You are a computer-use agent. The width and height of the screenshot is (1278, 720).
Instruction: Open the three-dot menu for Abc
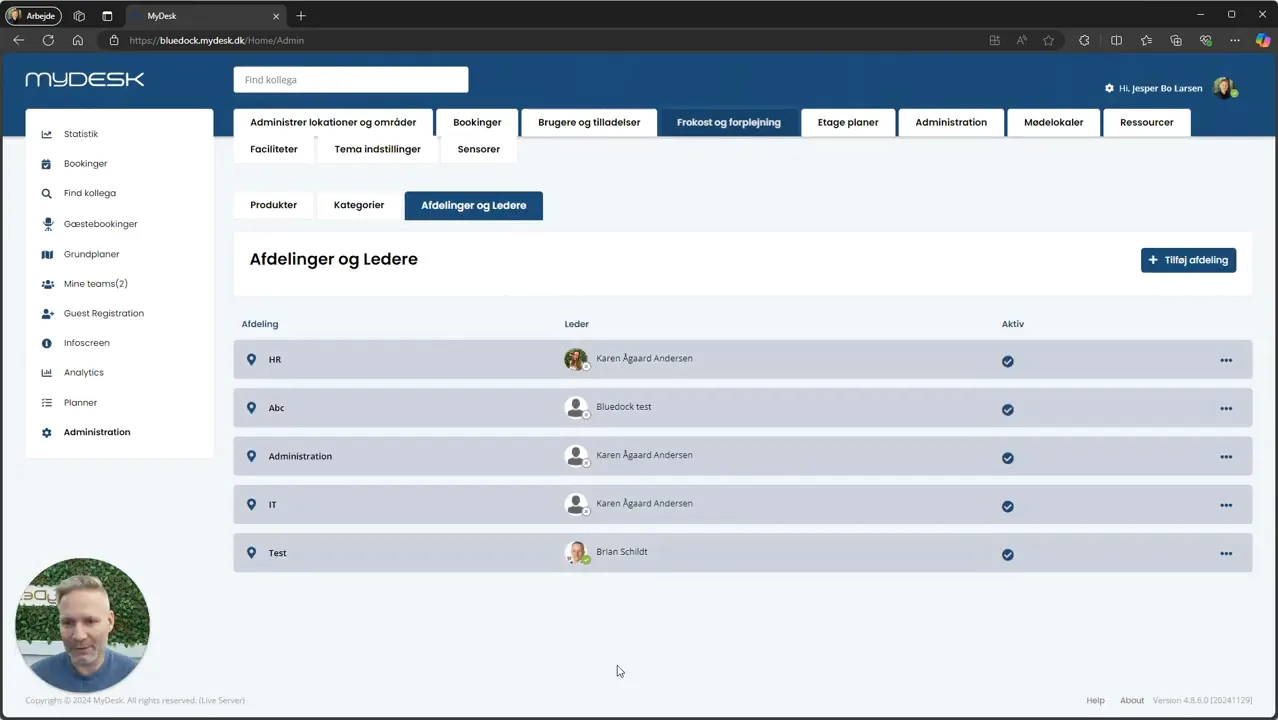[x=1226, y=408]
